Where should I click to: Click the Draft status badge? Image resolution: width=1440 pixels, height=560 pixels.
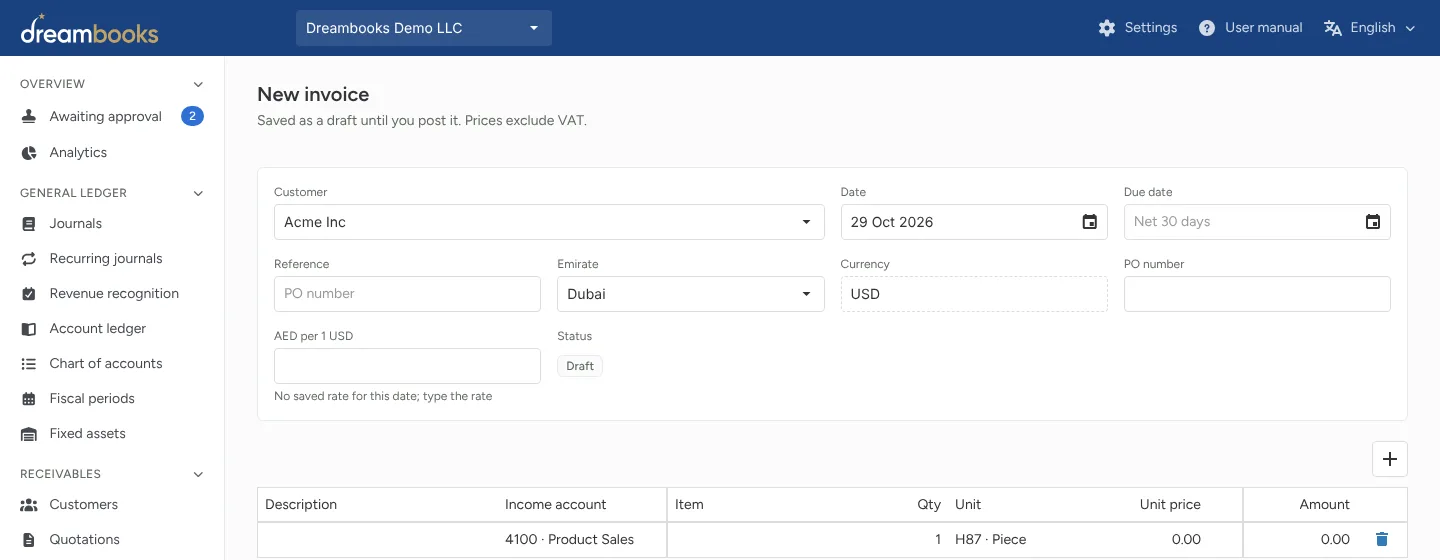click(580, 366)
